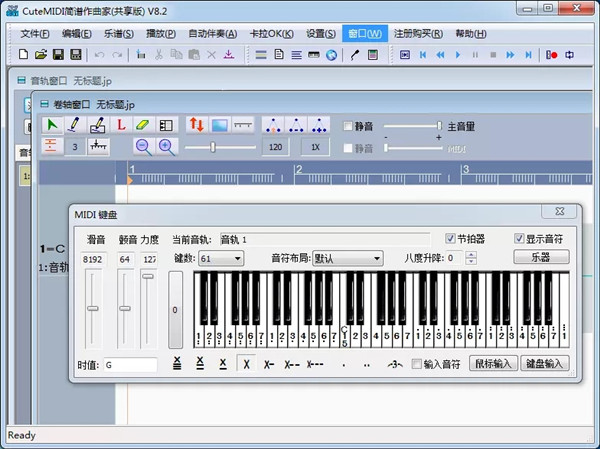Create a new file via toolbar icon
The height and width of the screenshot is (449, 600).
(23, 55)
